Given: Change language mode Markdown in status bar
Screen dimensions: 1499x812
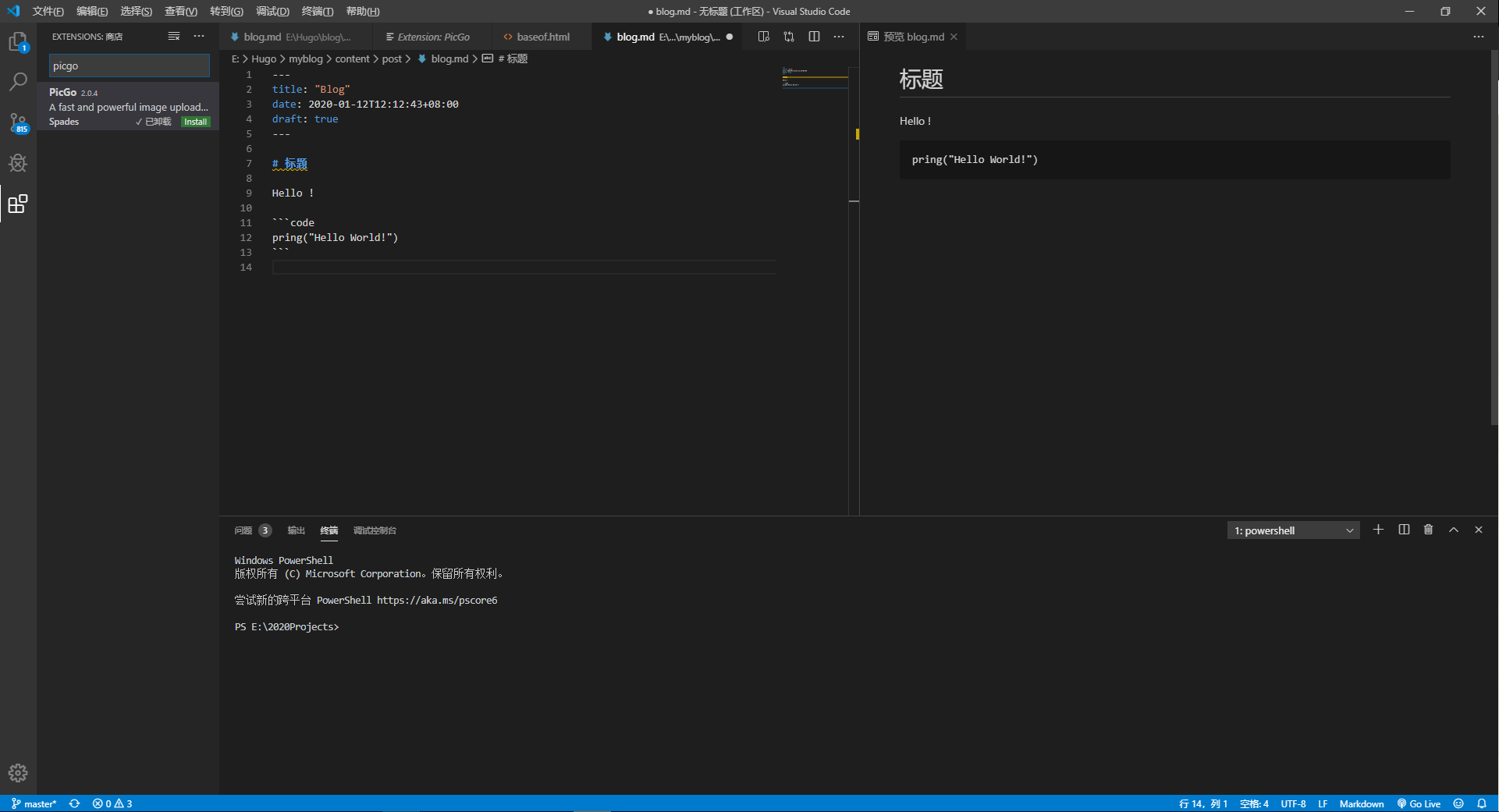Looking at the screenshot, I should (1362, 803).
